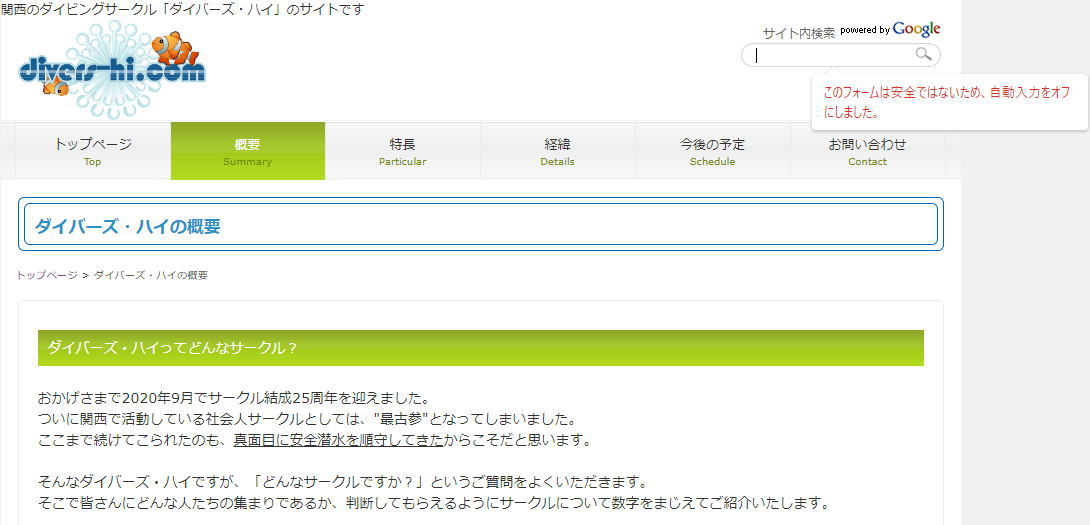The image size is (1090, 525).
Task: Open the お問い合わせ Contact tab
Action: click(868, 151)
